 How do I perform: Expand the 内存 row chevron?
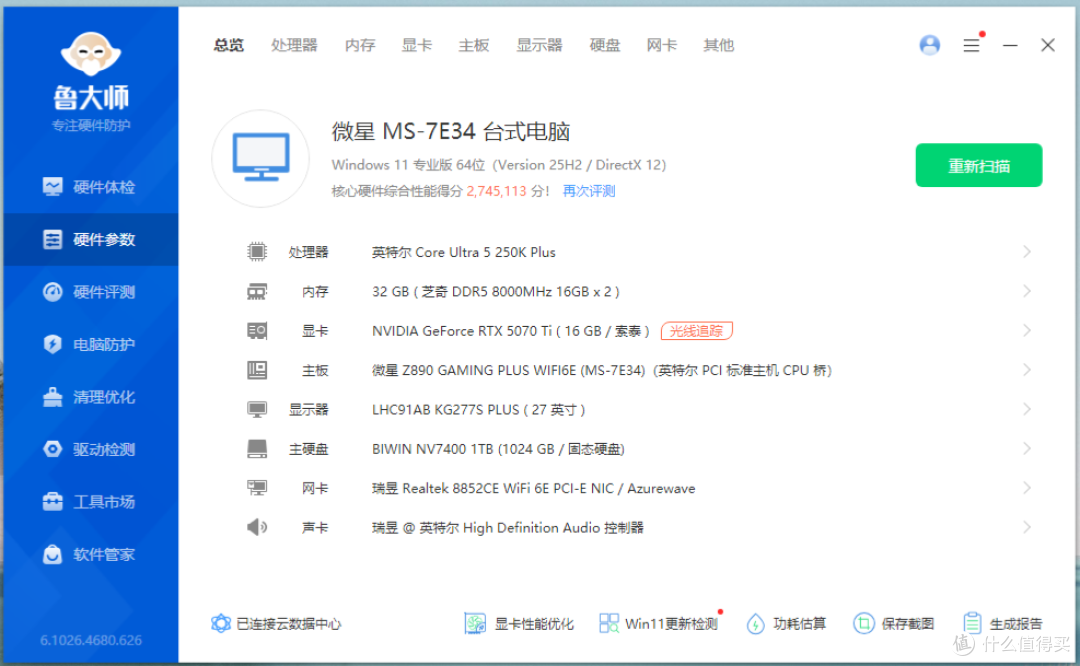(1026, 291)
